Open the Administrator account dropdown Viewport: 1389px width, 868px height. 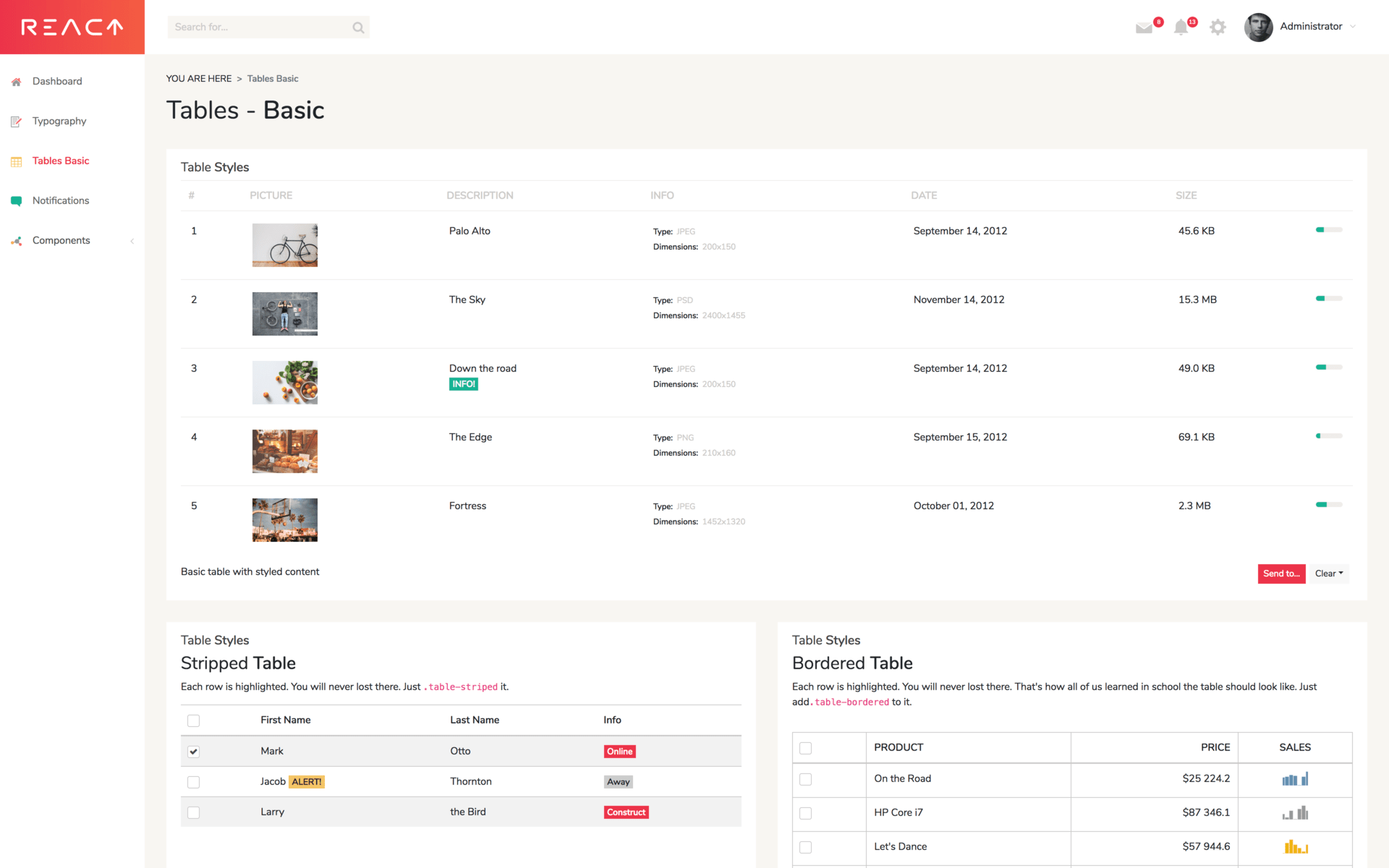coord(1312,26)
